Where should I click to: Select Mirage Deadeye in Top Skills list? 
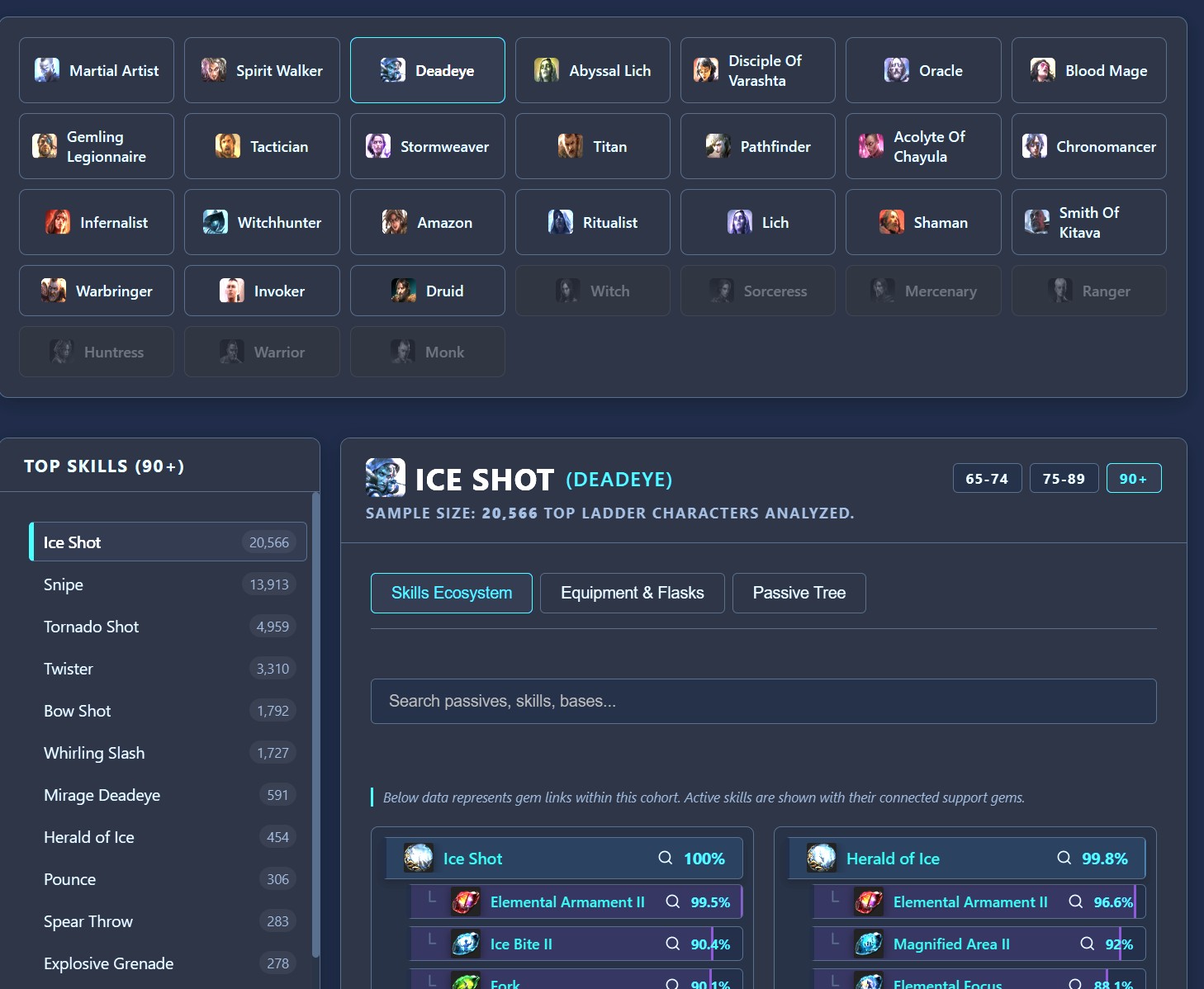pos(168,795)
